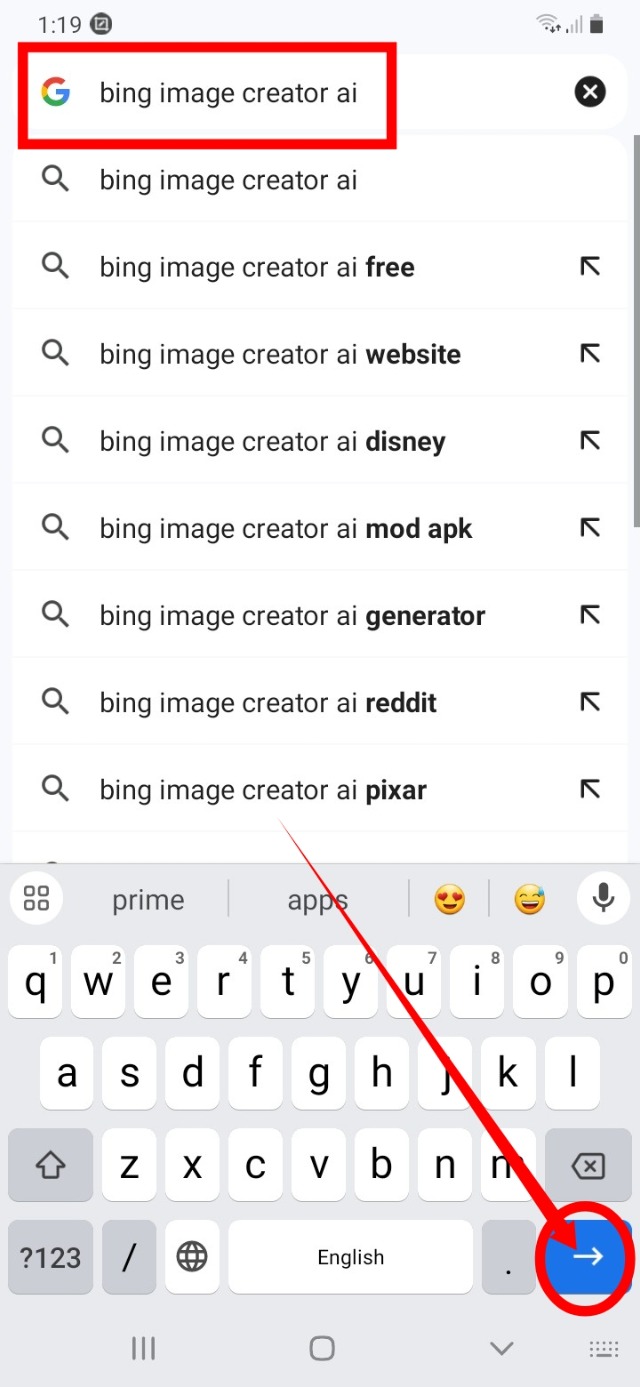Select the laughing-sweat emoji on keyboard toolbar

point(529,898)
